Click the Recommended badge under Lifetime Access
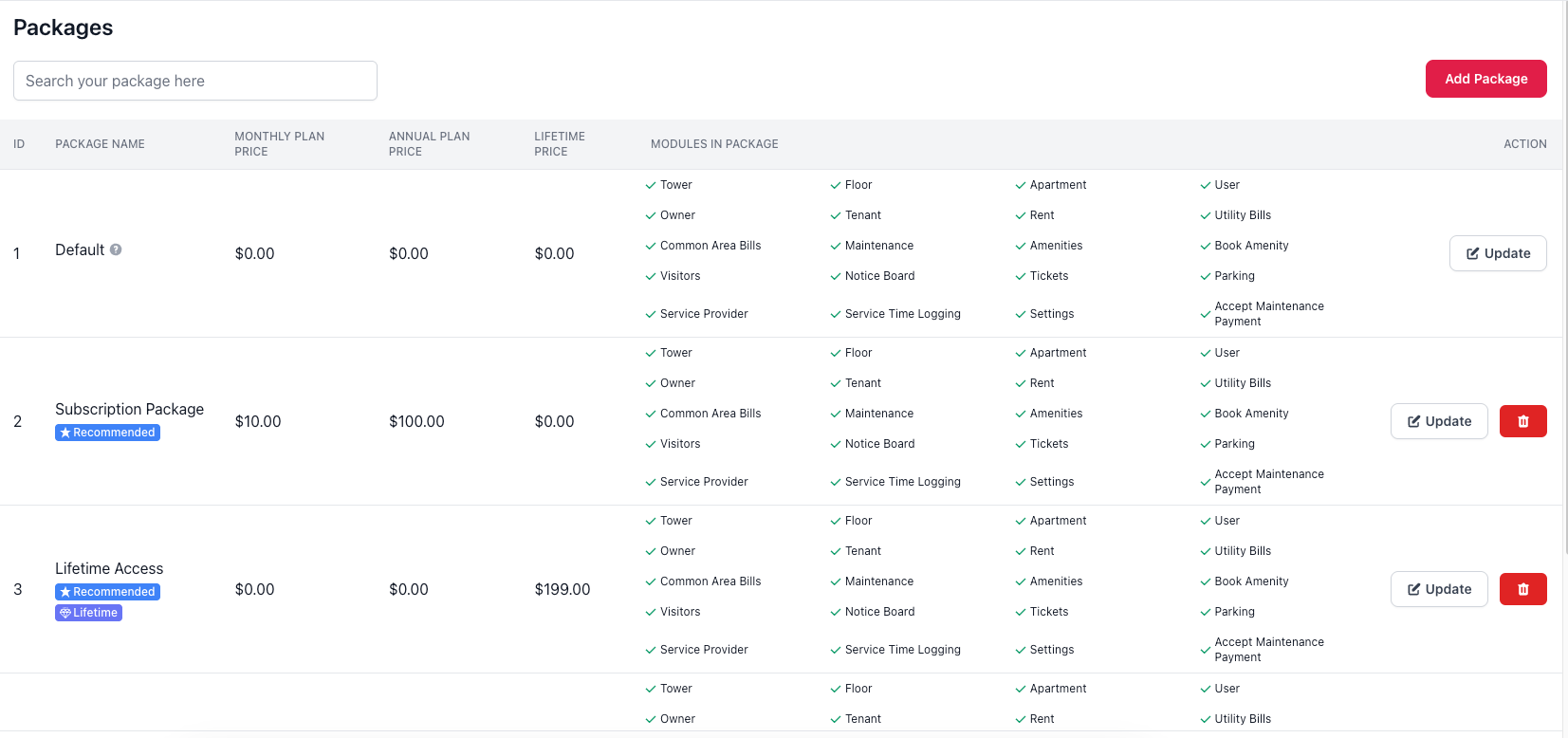 (x=107, y=592)
